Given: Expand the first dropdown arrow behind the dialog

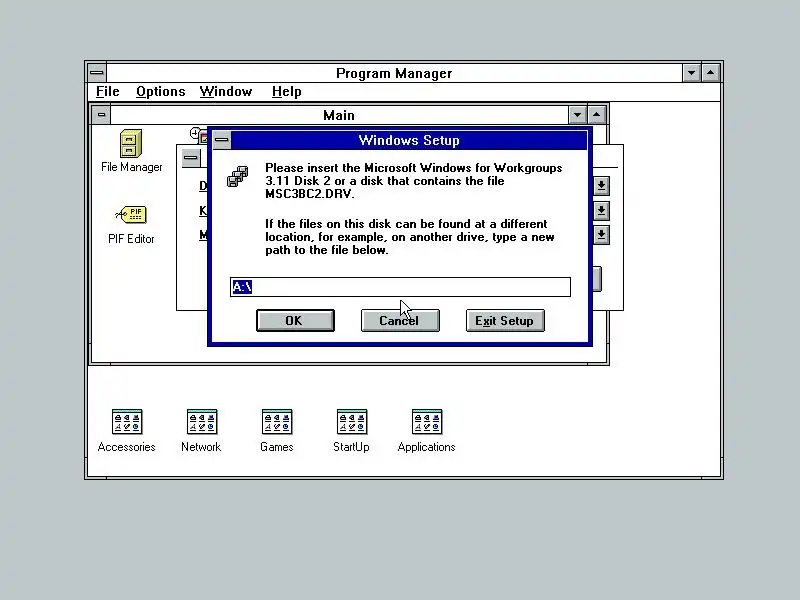Looking at the screenshot, I should pos(602,186).
